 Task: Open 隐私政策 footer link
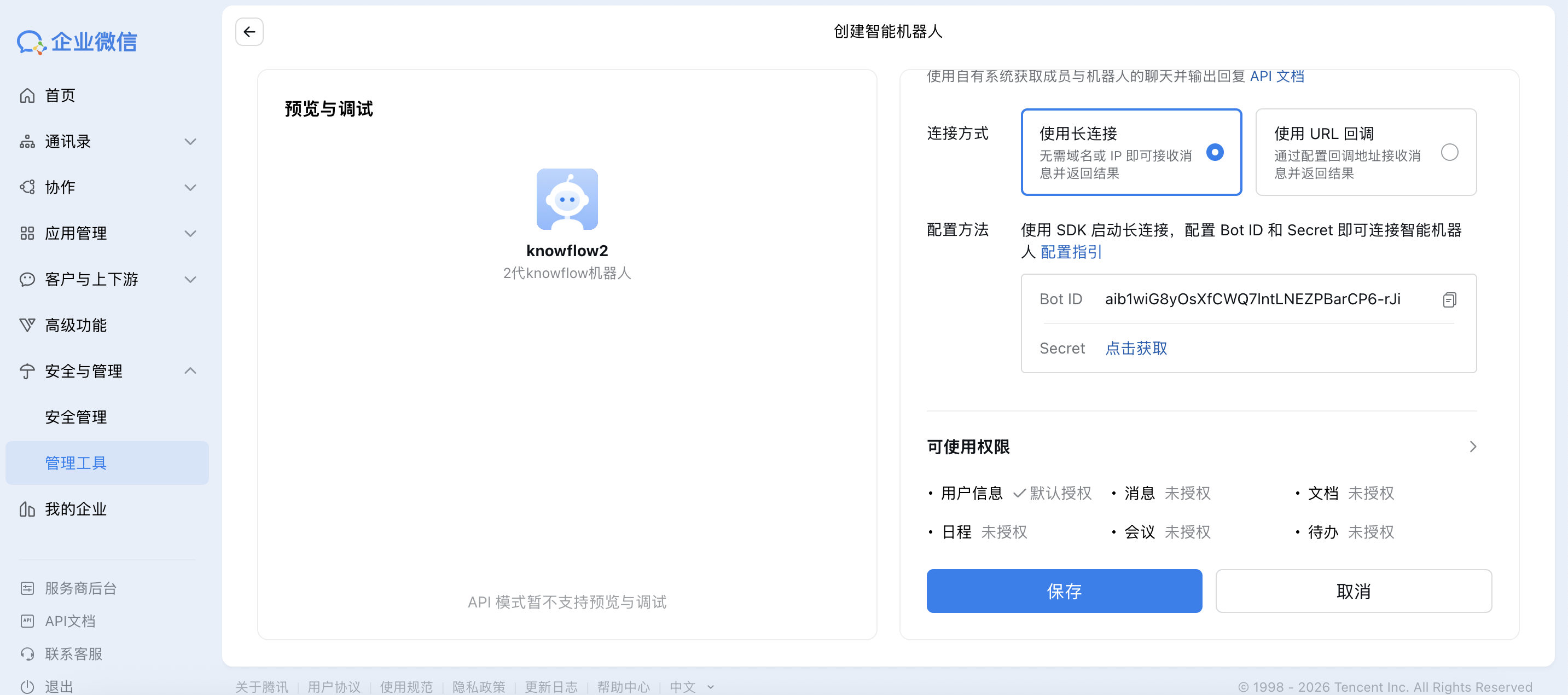pyautogui.click(x=479, y=686)
